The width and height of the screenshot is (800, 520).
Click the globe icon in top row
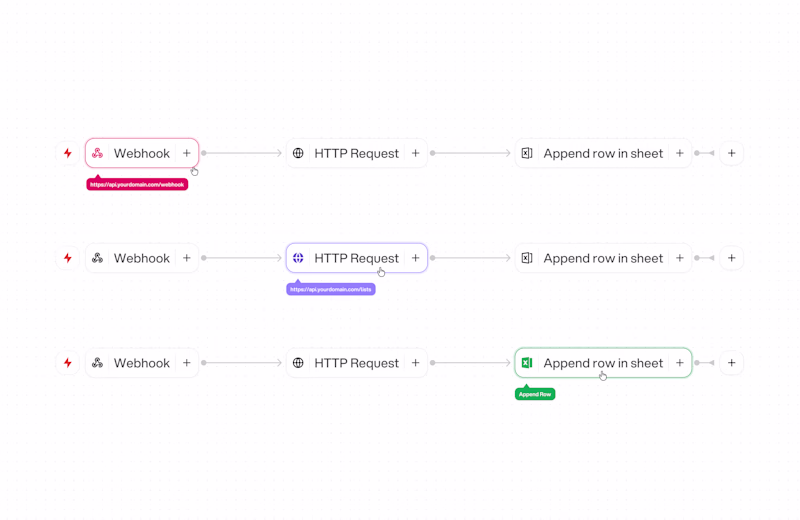pos(298,153)
